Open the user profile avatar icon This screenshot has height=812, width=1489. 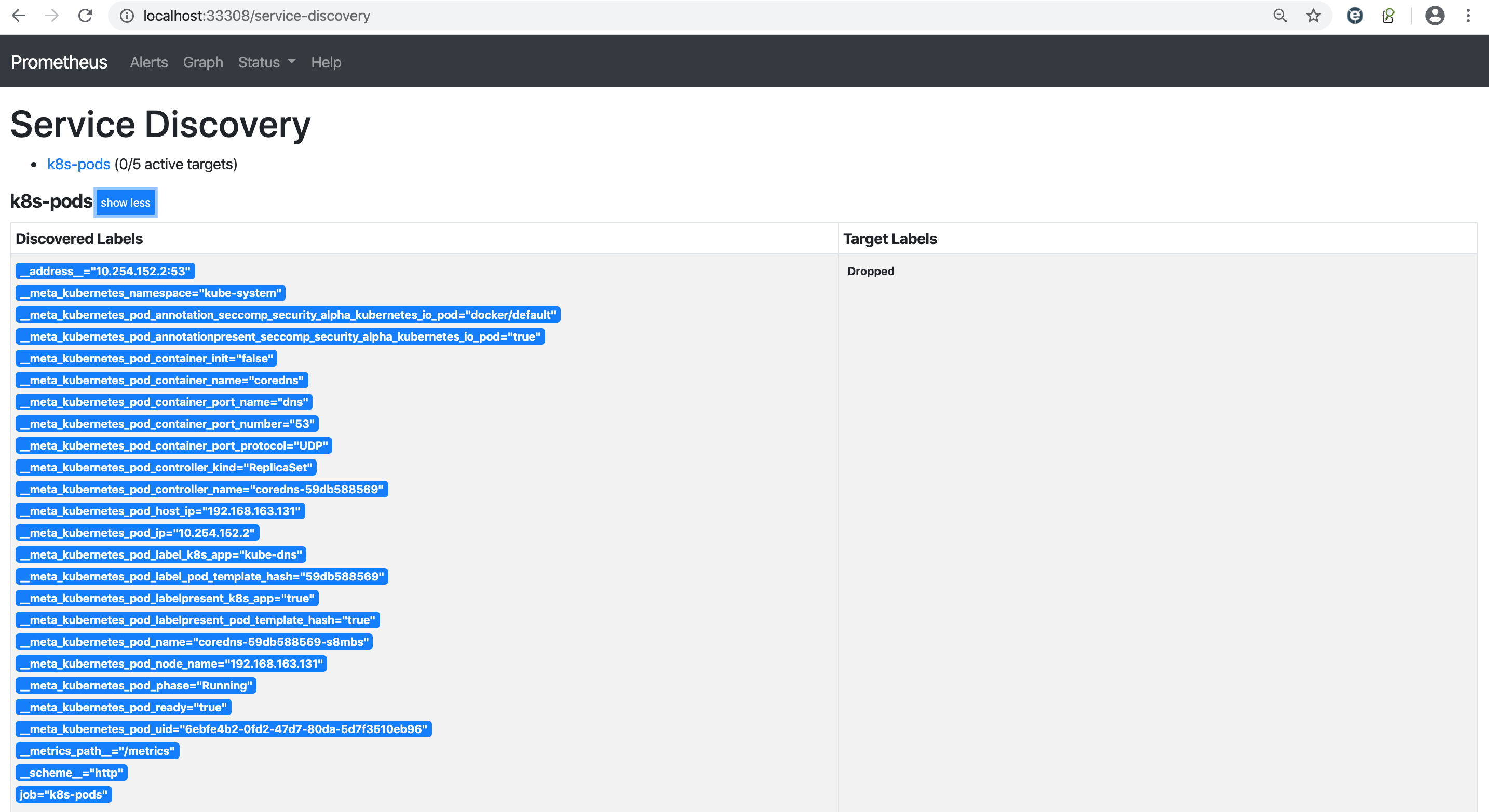tap(1434, 16)
